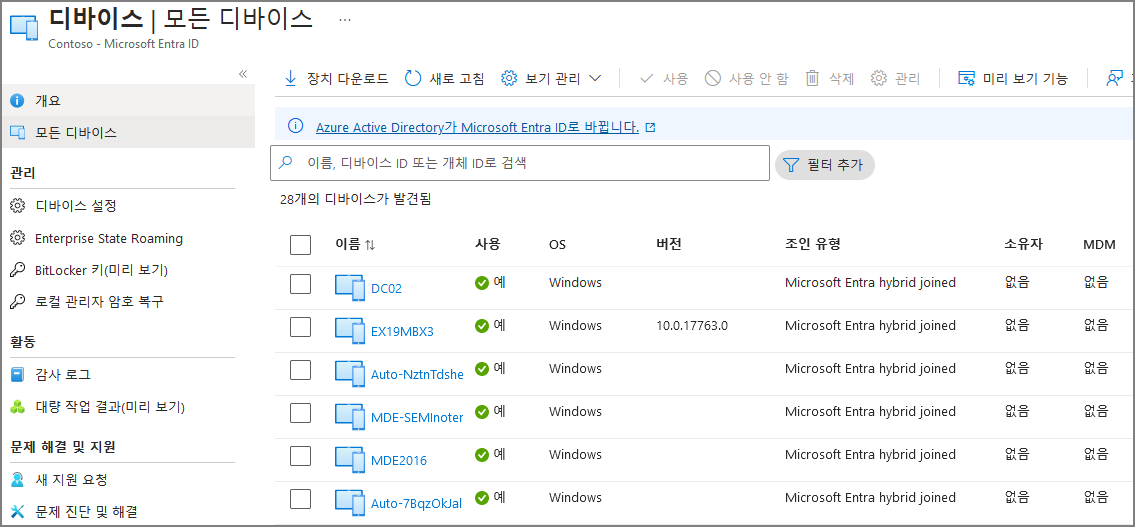
Task: Click the feedback person icon
Action: pos(1114,79)
